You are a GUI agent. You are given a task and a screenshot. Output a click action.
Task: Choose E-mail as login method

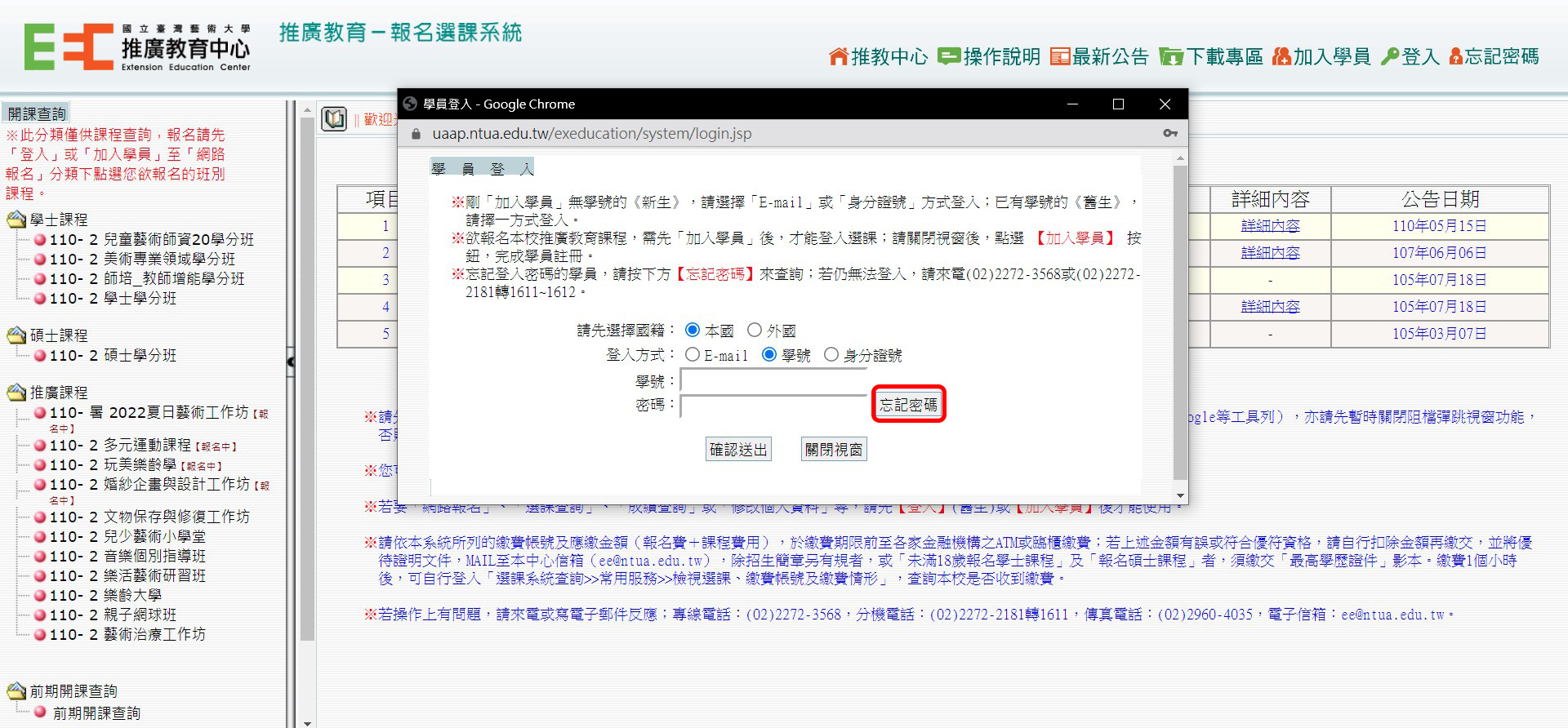pyautogui.click(x=693, y=354)
